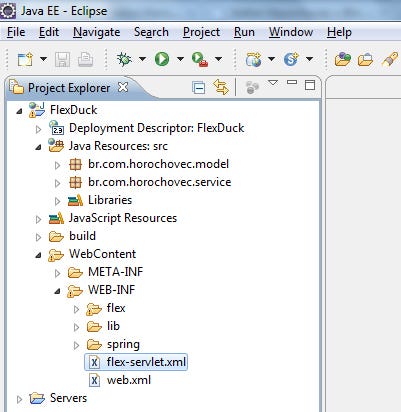Expand br.com.horochovec.service package
The image size is (401, 412).
58,183
